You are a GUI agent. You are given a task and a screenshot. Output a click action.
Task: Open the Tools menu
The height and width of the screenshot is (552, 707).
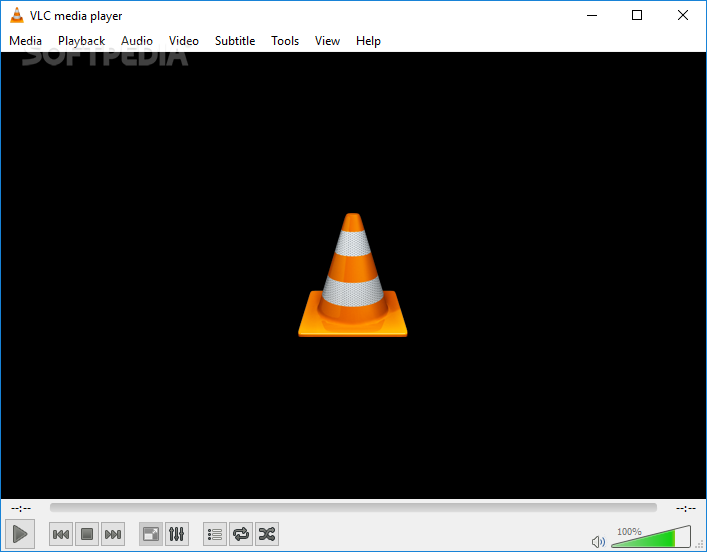pyautogui.click(x=285, y=41)
